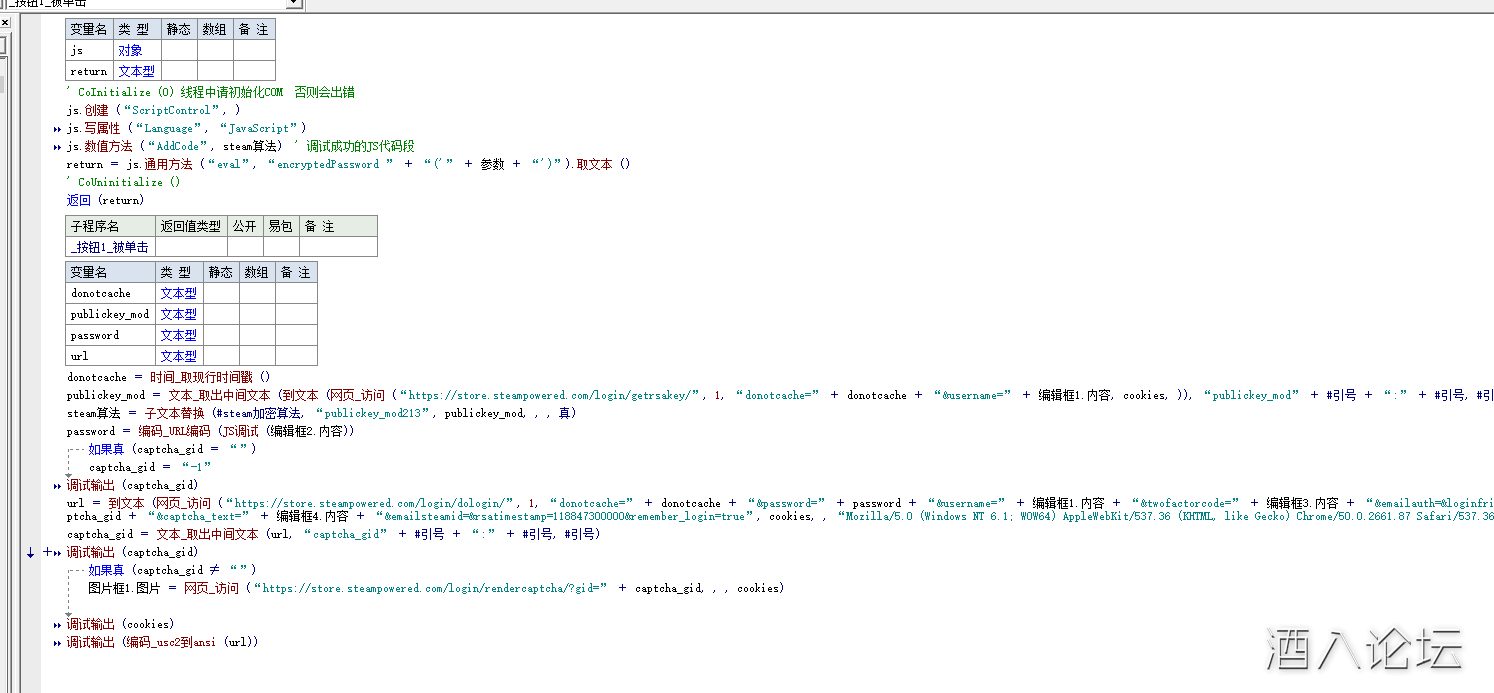
Task: Click arrow marker beside 调试输出 (编码_usc2到ansi (url))
Action: (x=57, y=643)
